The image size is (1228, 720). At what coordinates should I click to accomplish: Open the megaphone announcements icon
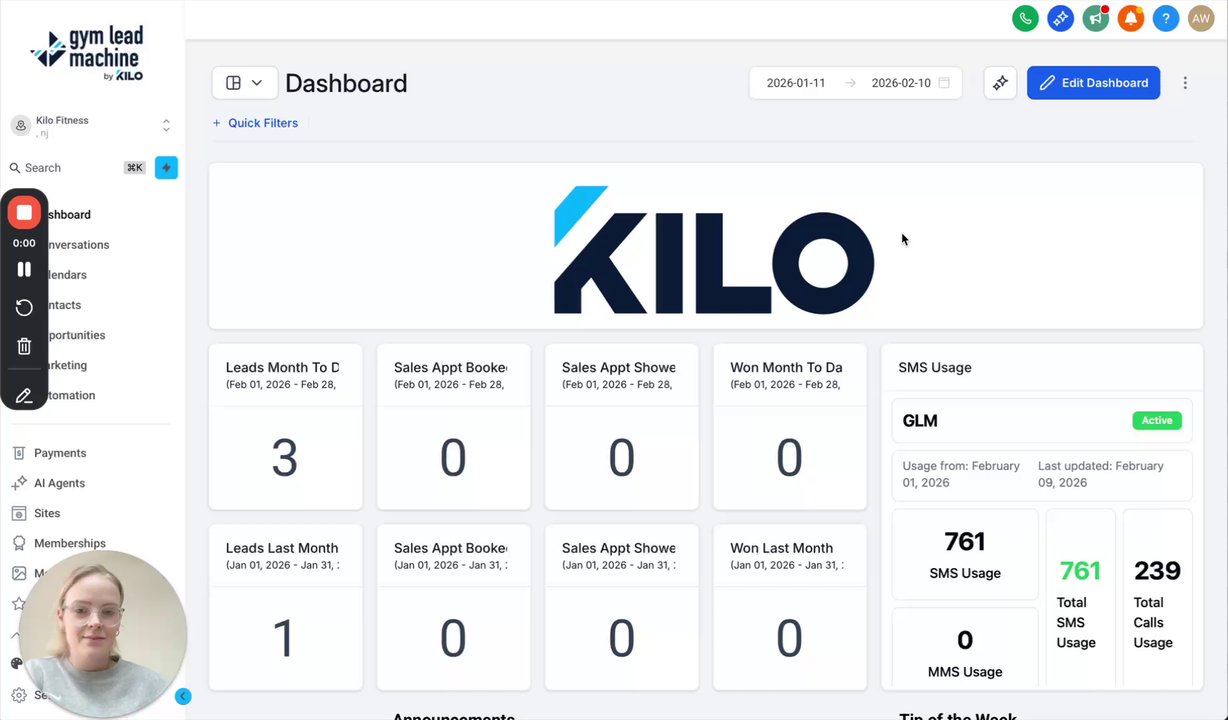(1096, 18)
